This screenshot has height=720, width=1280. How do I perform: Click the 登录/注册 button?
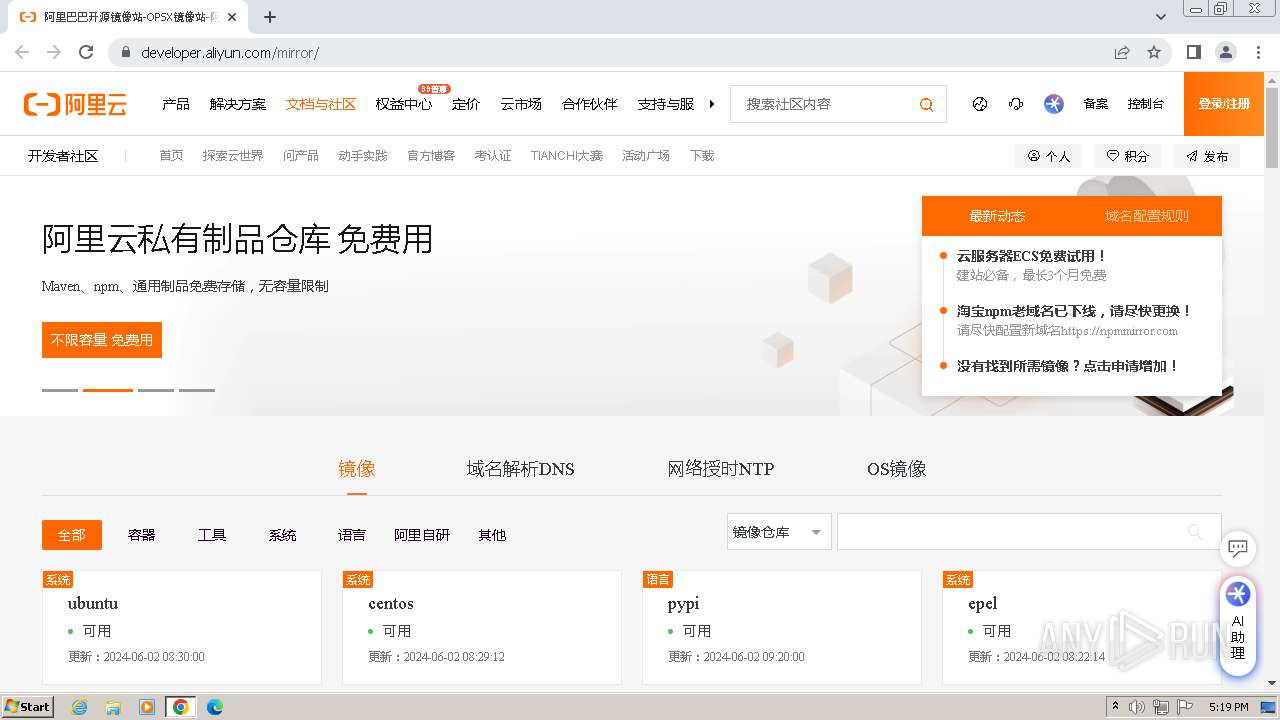[x=1224, y=104]
